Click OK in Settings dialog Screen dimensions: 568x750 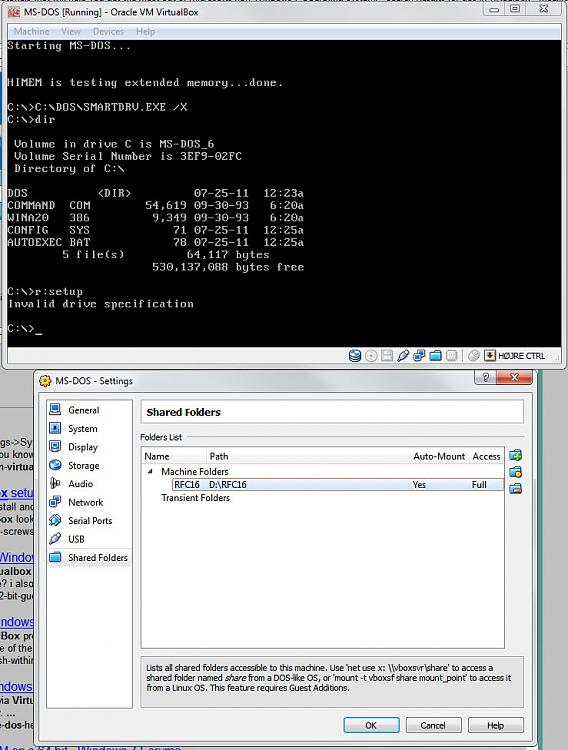pos(371,725)
